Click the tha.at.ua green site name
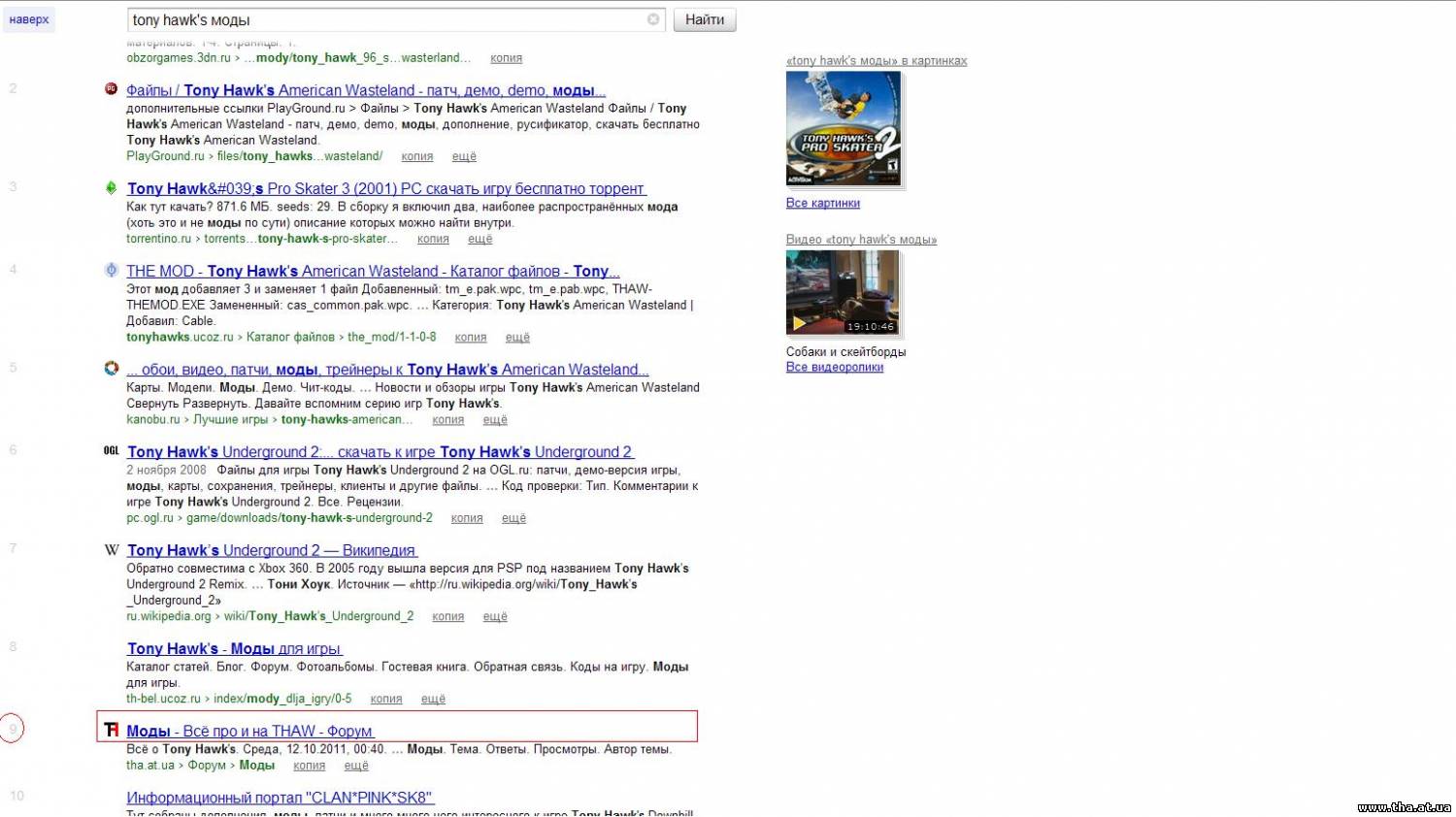The image size is (1456, 817). (150, 766)
